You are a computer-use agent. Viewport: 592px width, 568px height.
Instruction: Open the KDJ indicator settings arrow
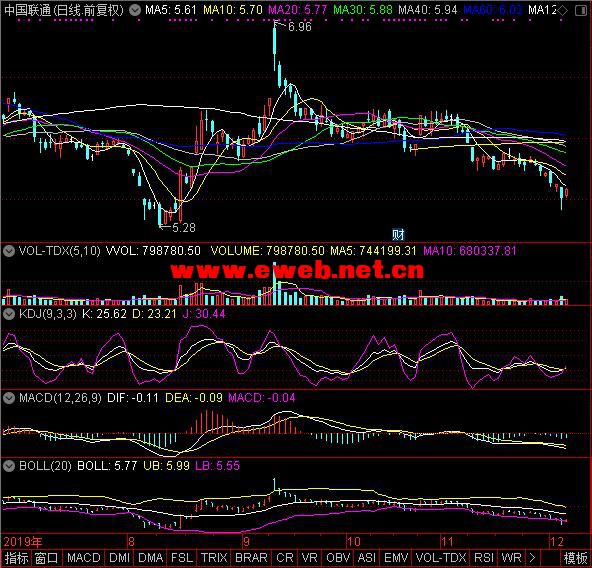pos(9,314)
